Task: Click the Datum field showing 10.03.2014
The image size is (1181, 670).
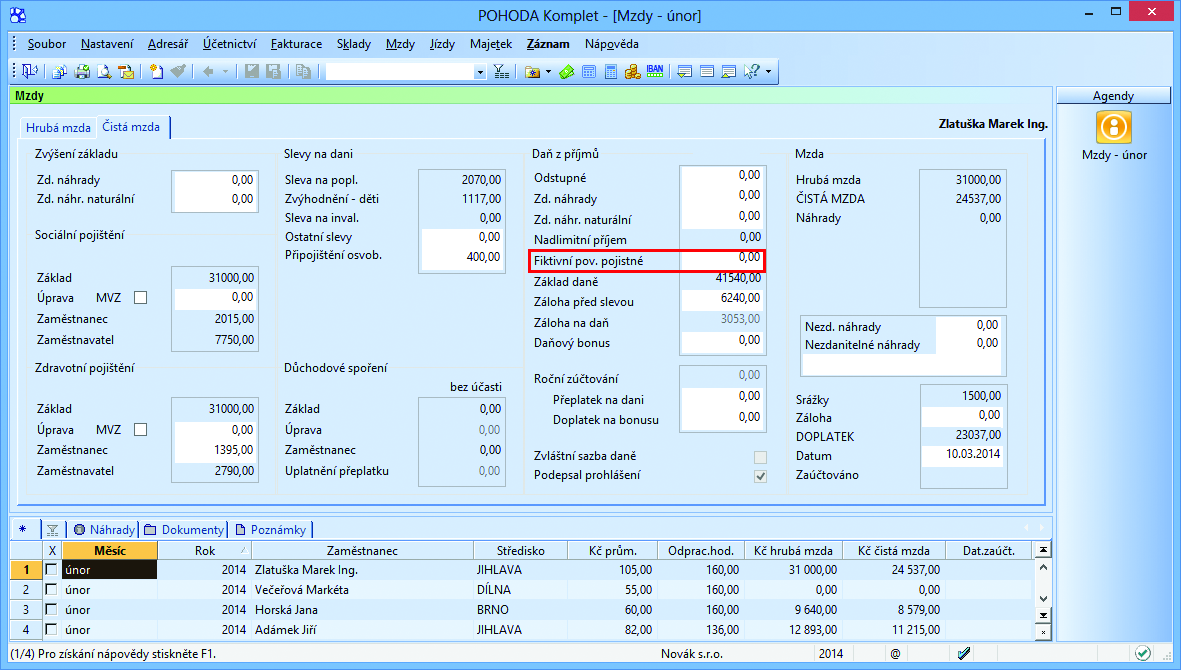Action: pos(963,455)
